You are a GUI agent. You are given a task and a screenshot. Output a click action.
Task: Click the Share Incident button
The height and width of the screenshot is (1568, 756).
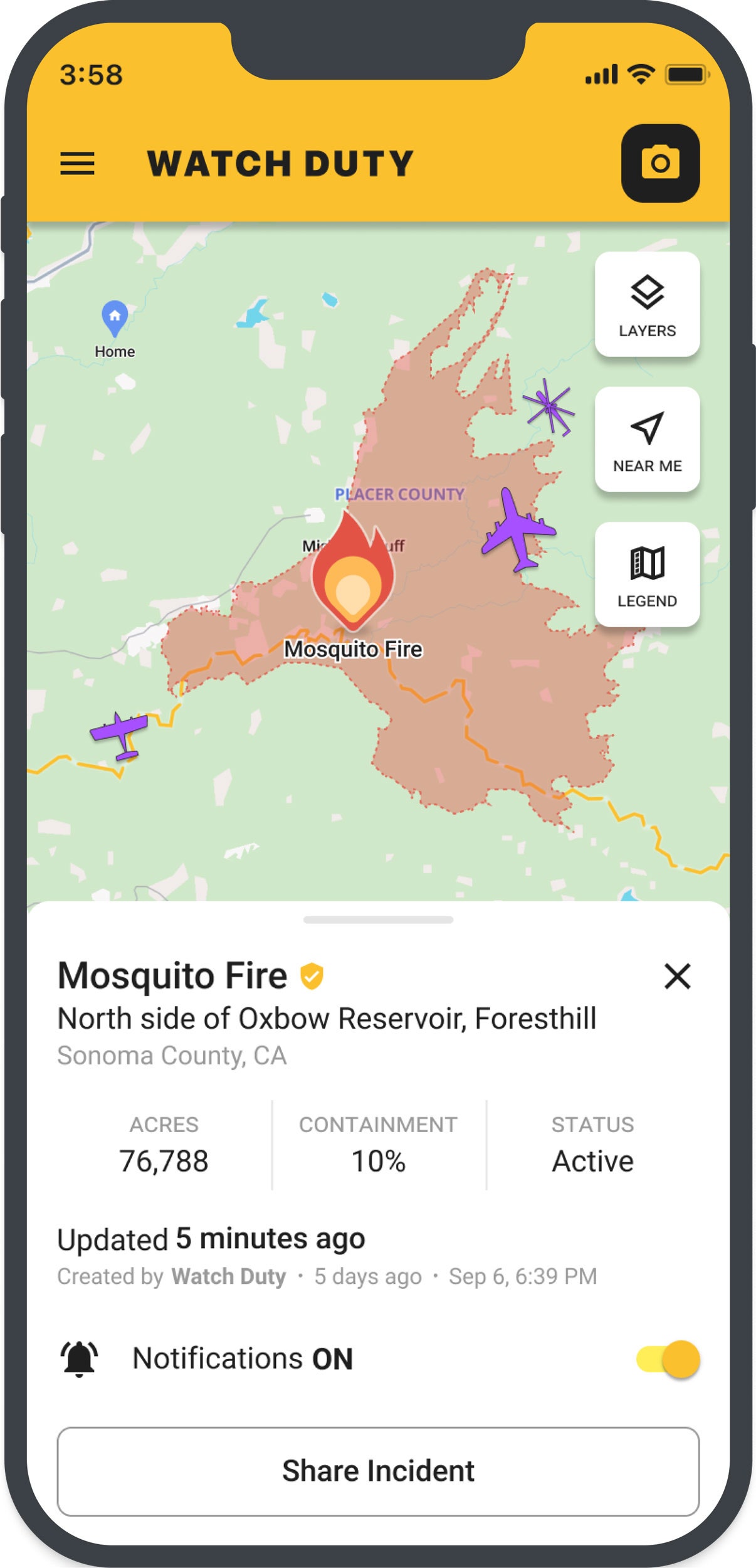tap(378, 1471)
